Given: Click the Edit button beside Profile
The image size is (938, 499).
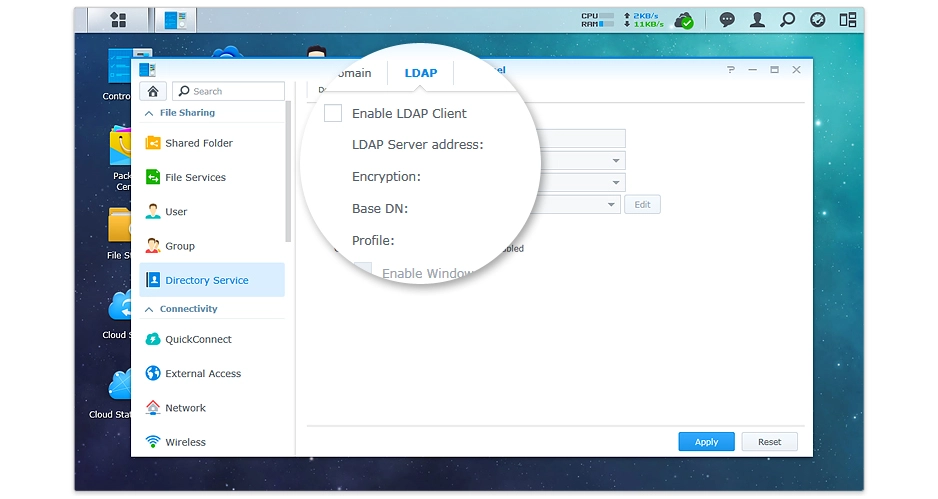Looking at the screenshot, I should [642, 205].
